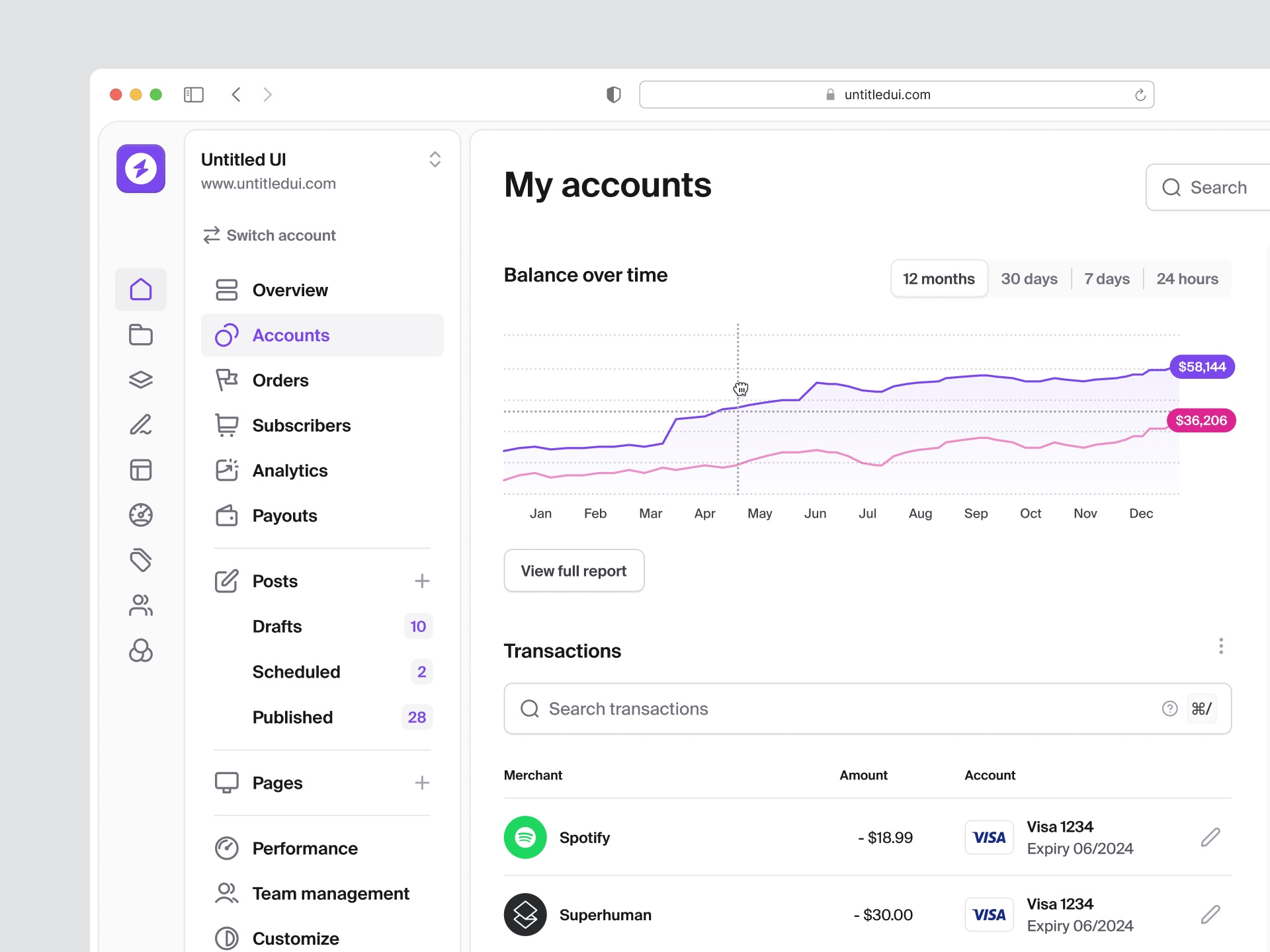Open the folder icon in the icon rail
The image size is (1270, 952).
pyautogui.click(x=140, y=335)
